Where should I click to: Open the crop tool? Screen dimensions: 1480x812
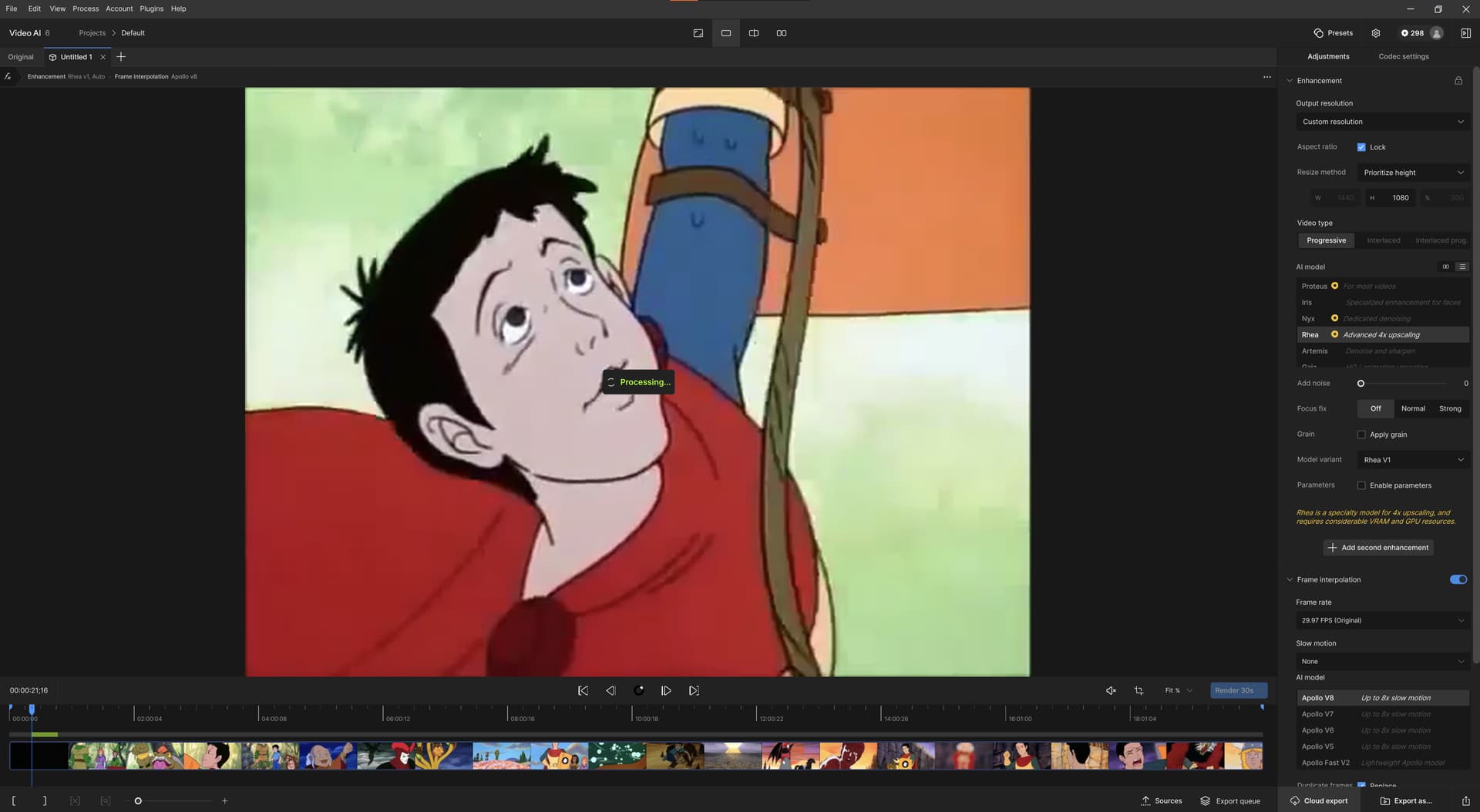[x=1139, y=691]
